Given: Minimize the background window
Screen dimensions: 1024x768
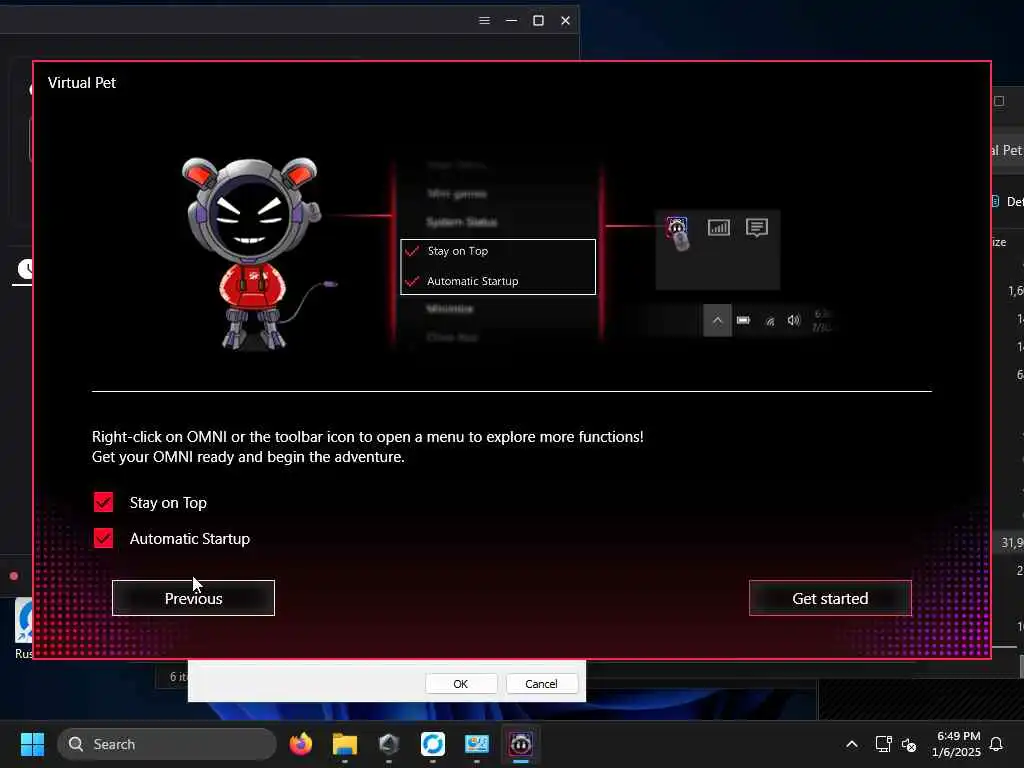Looking at the screenshot, I should click(512, 21).
